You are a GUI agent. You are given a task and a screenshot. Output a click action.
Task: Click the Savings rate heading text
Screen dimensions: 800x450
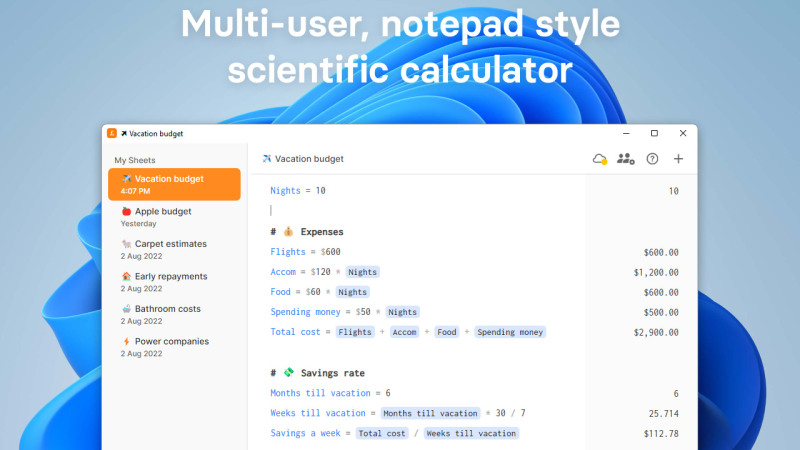(333, 373)
